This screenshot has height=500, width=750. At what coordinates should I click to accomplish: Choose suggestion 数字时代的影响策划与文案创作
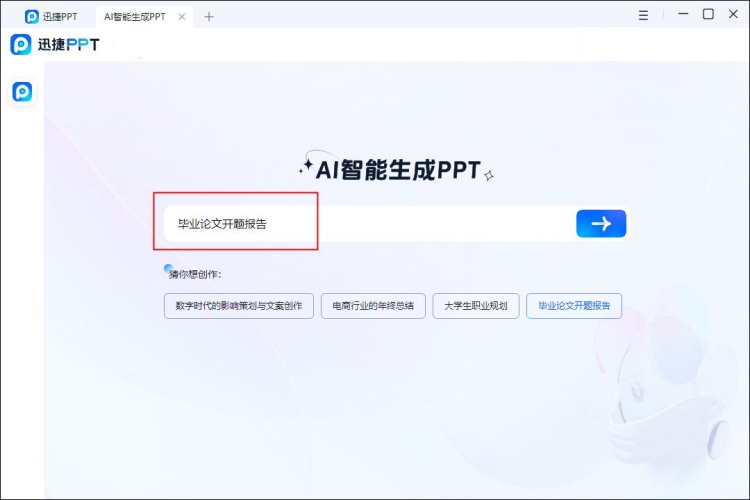(x=239, y=306)
